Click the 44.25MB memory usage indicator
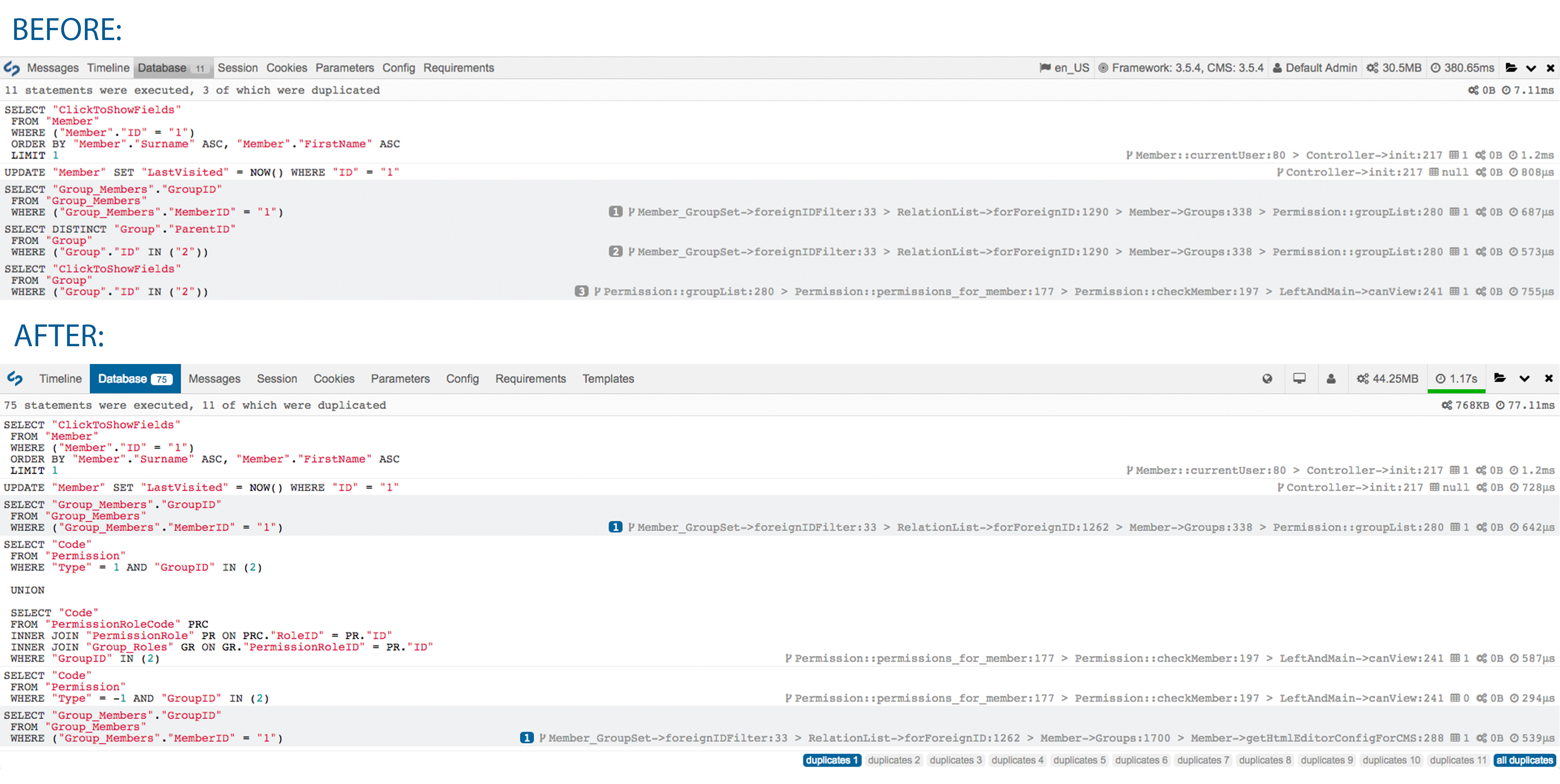The image size is (1560, 784). 1387,378
